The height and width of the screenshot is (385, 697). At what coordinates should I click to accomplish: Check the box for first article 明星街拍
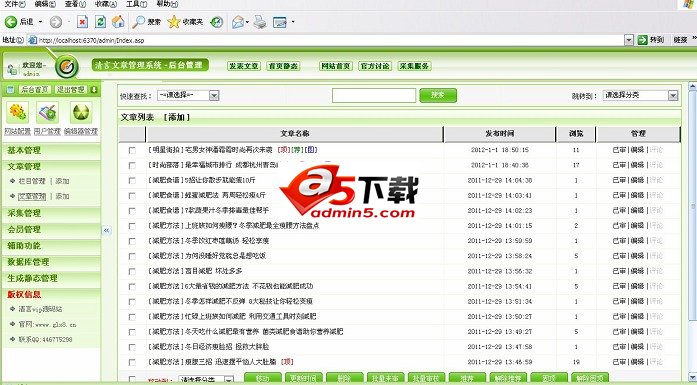pos(132,150)
